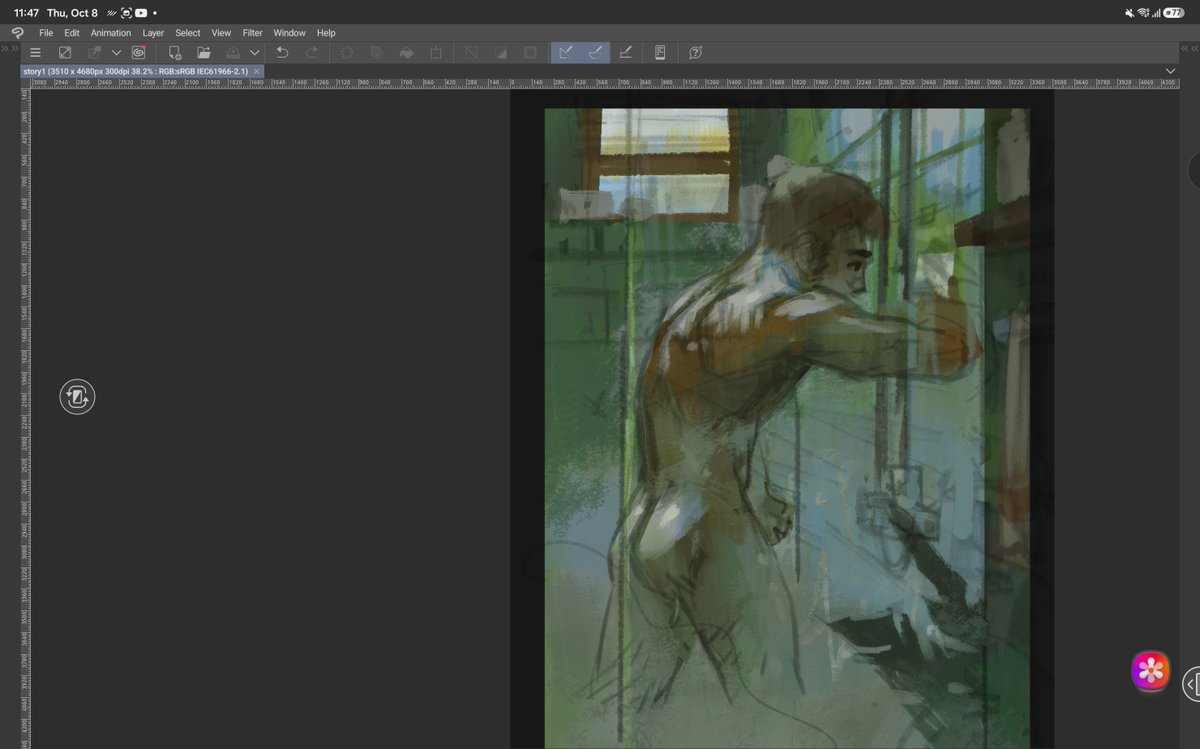Click the square diagonal-arrow icon beside the hamburger
Image resolution: width=1200 pixels, height=749 pixels.
[x=65, y=52]
